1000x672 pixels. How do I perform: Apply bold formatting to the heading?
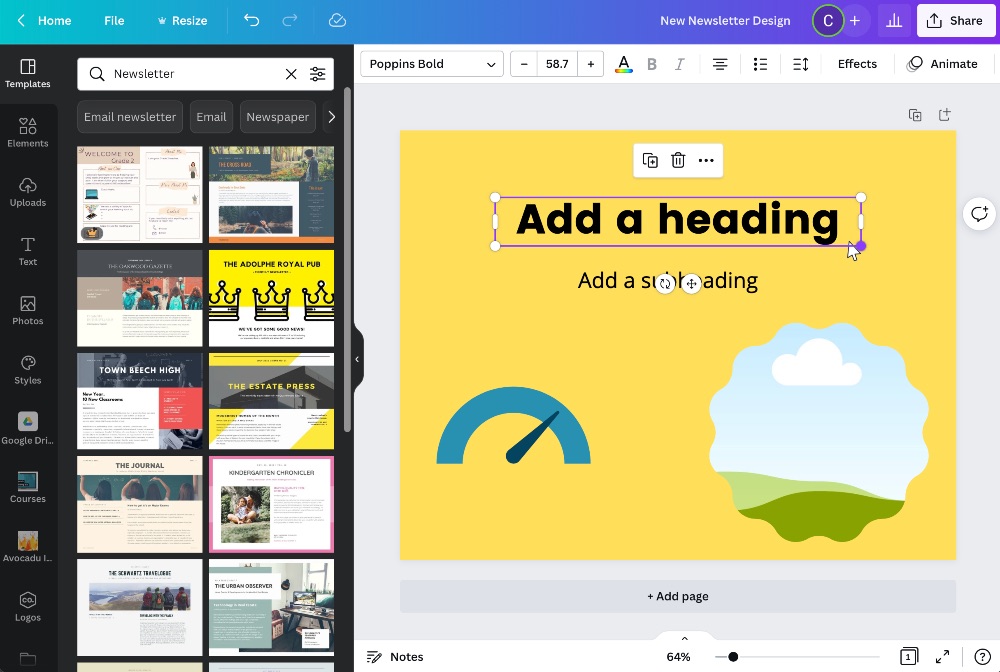point(652,63)
